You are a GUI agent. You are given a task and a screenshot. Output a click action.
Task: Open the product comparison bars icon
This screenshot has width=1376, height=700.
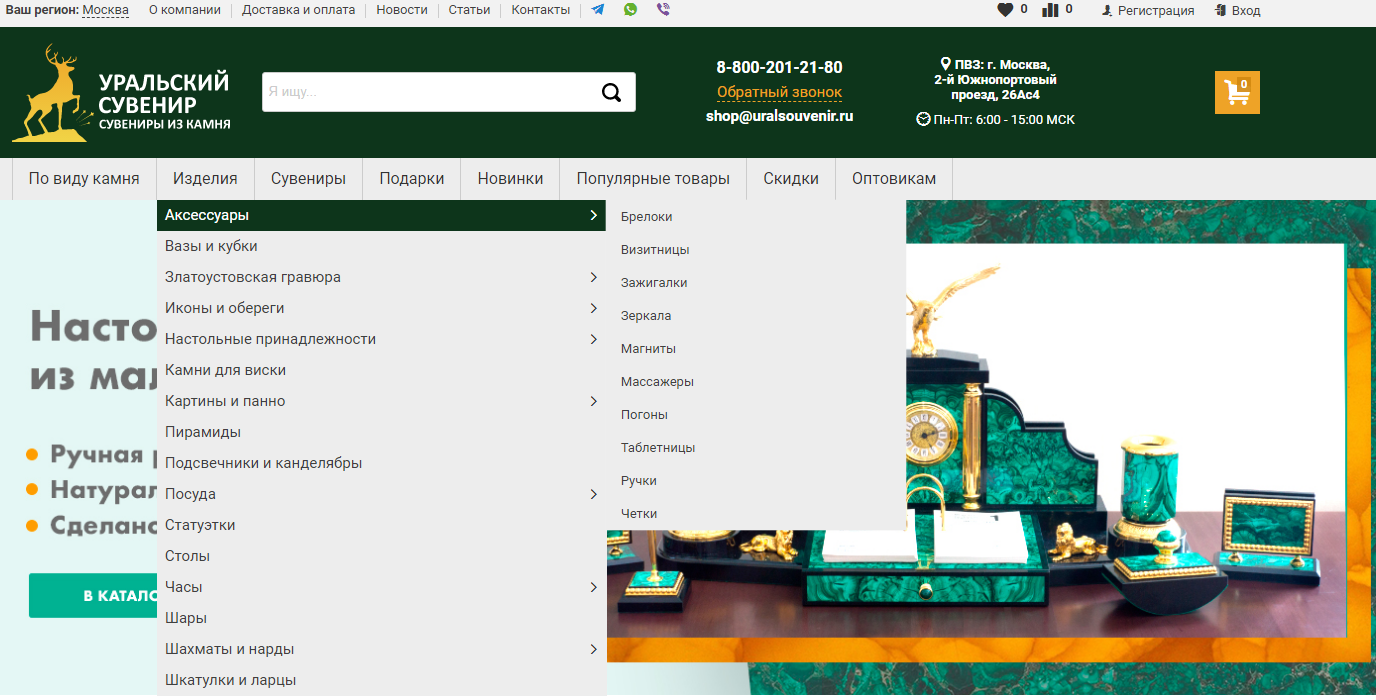pos(1050,10)
